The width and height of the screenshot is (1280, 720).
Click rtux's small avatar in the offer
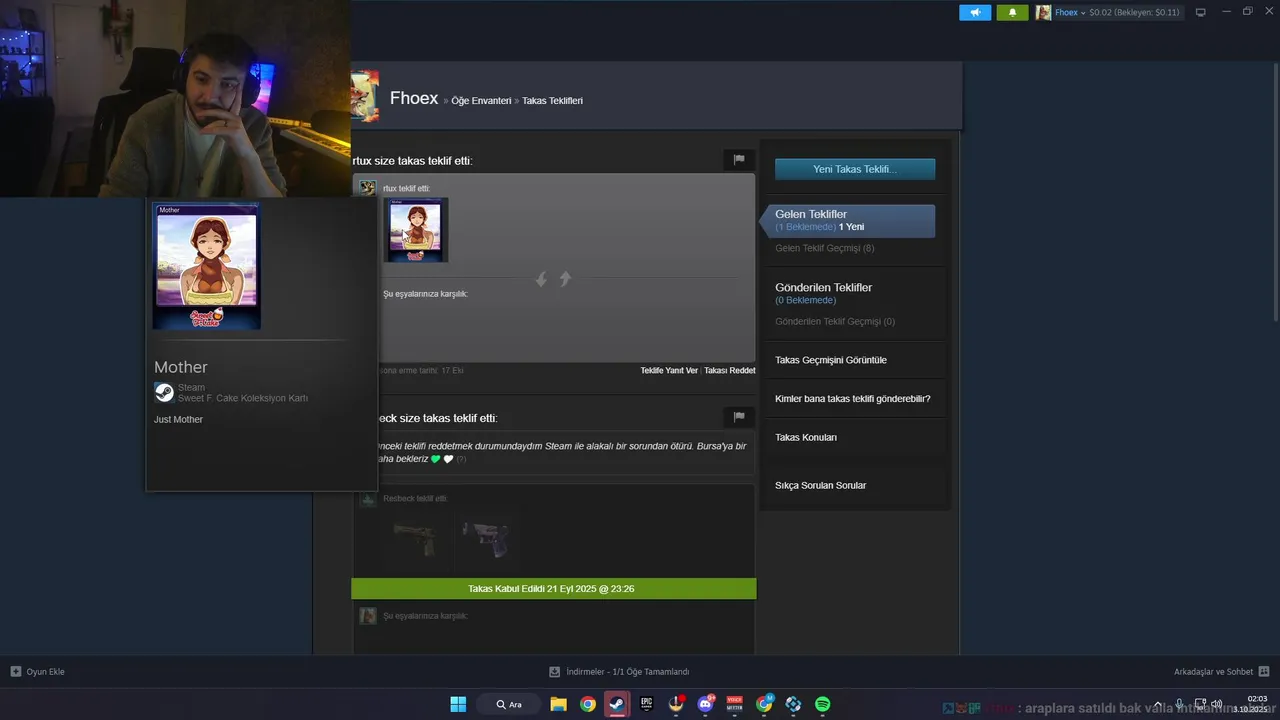[367, 188]
